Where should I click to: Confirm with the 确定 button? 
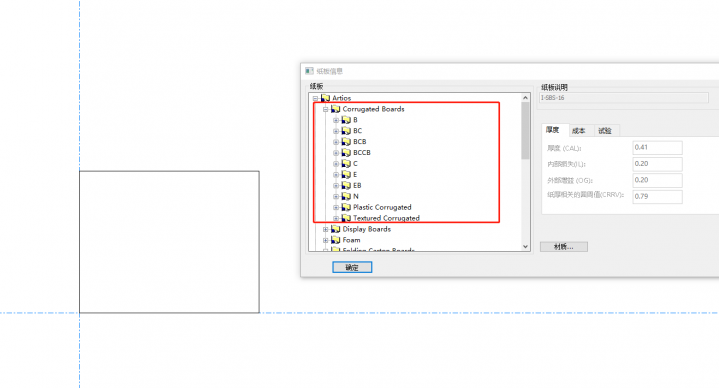(352, 267)
